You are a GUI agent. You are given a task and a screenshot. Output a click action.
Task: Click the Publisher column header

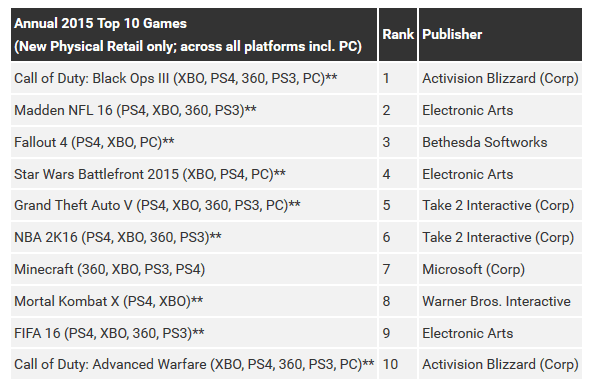500,34
